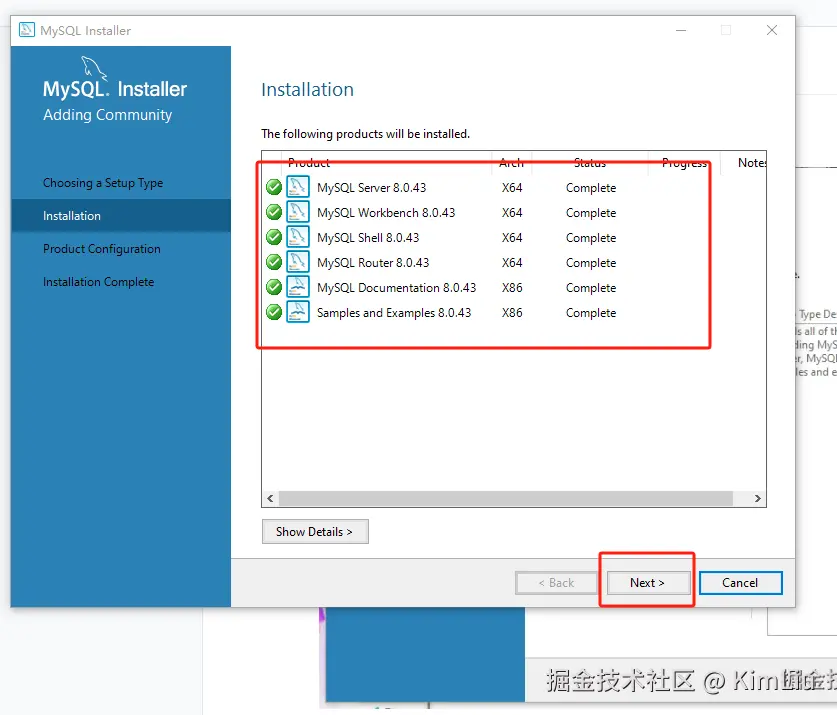The height and width of the screenshot is (715, 837).
Task: Click the Next button
Action: (648, 583)
